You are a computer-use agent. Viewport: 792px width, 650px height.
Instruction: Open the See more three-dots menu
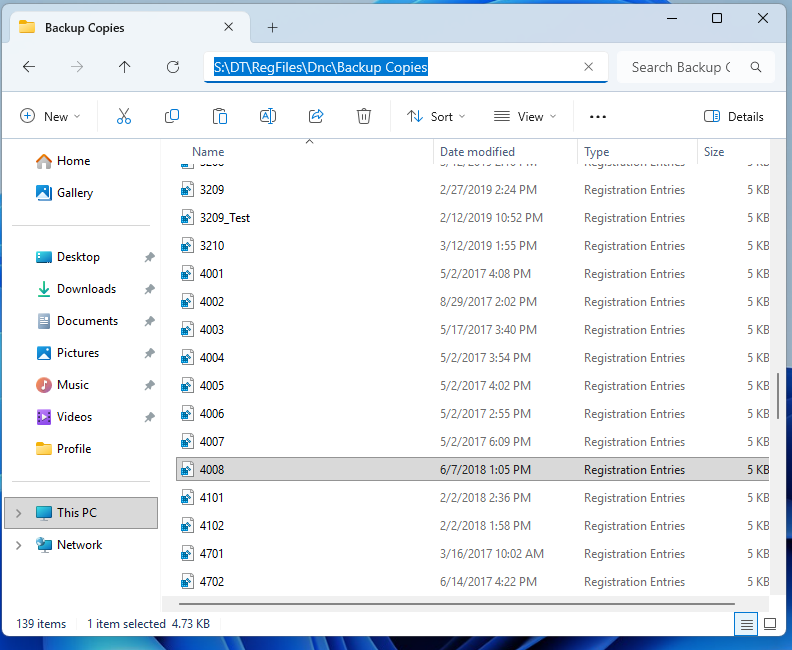[598, 117]
